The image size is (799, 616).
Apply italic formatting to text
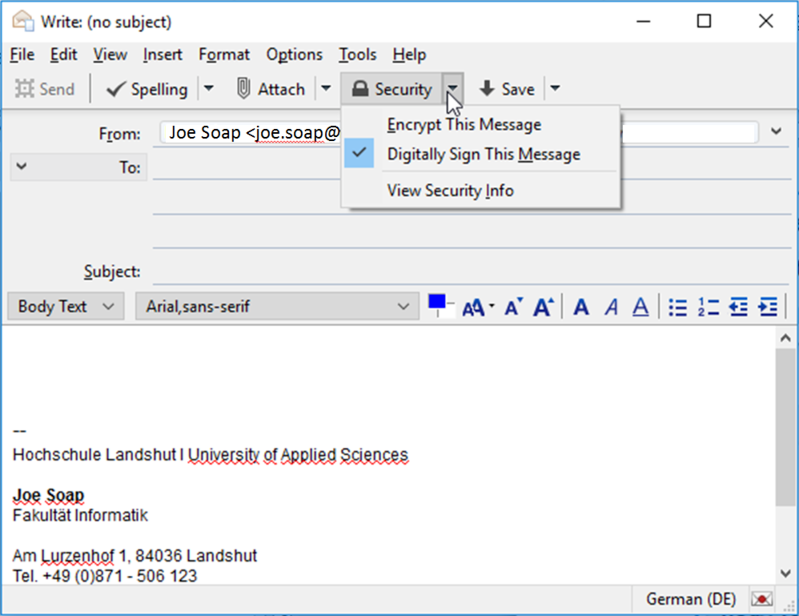tap(611, 307)
